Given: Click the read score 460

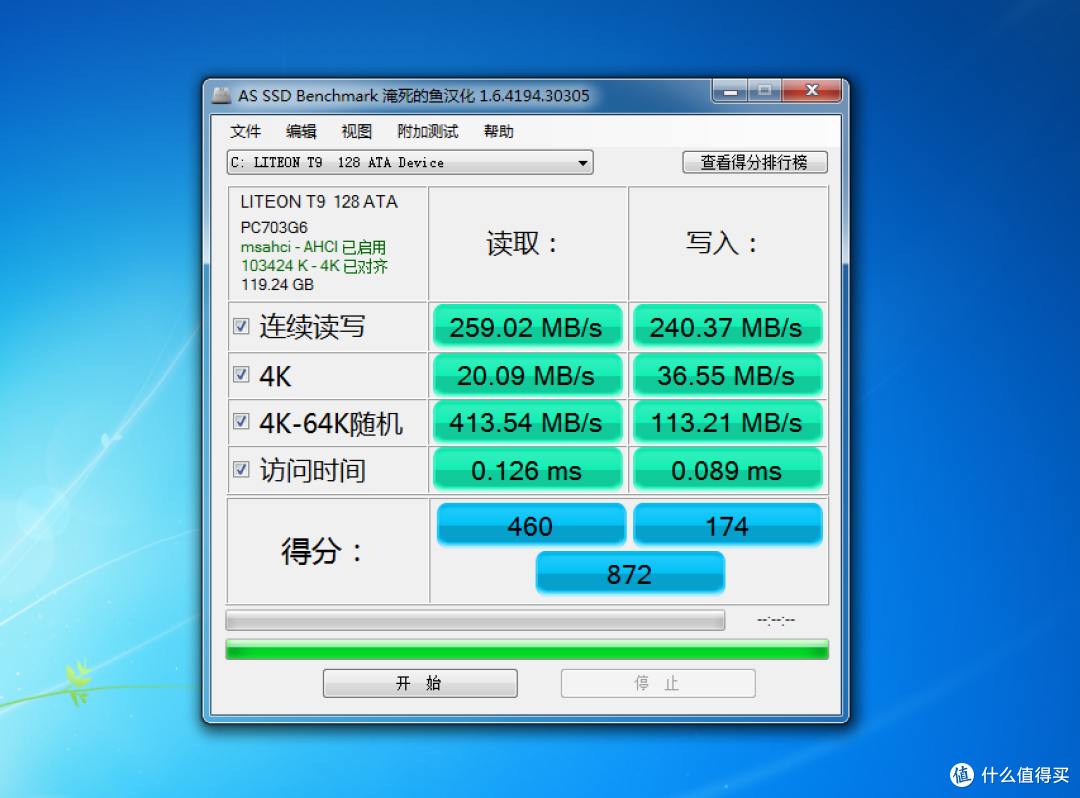Looking at the screenshot, I should click(530, 525).
